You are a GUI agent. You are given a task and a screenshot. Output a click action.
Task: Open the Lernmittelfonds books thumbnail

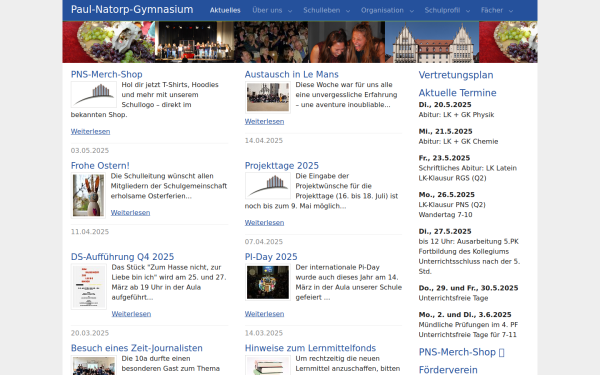point(268,365)
